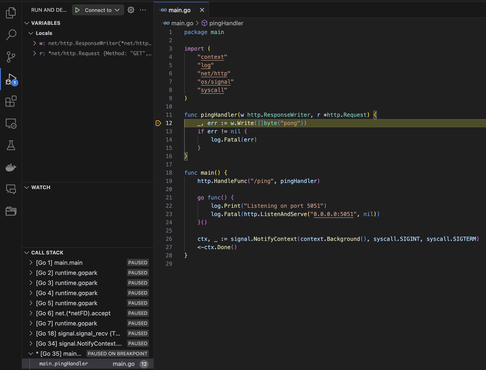The image size is (486, 370).
Task: Click the "syscall" import link
Action: [212, 90]
